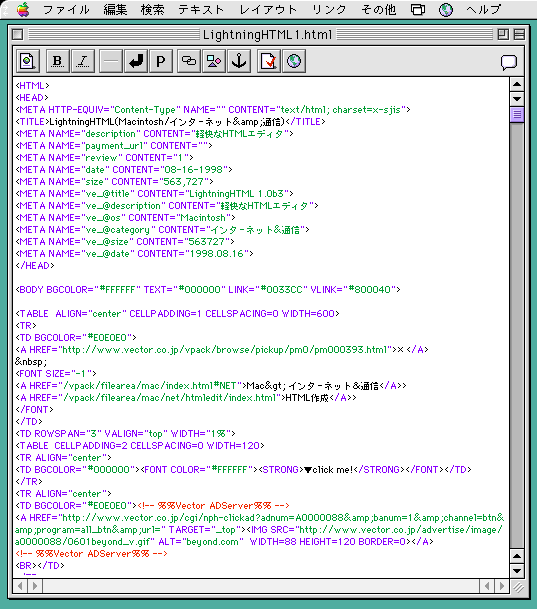Image resolution: width=537 pixels, height=609 pixels.
Task: Click the document checkmark icon
Action: 269,61
